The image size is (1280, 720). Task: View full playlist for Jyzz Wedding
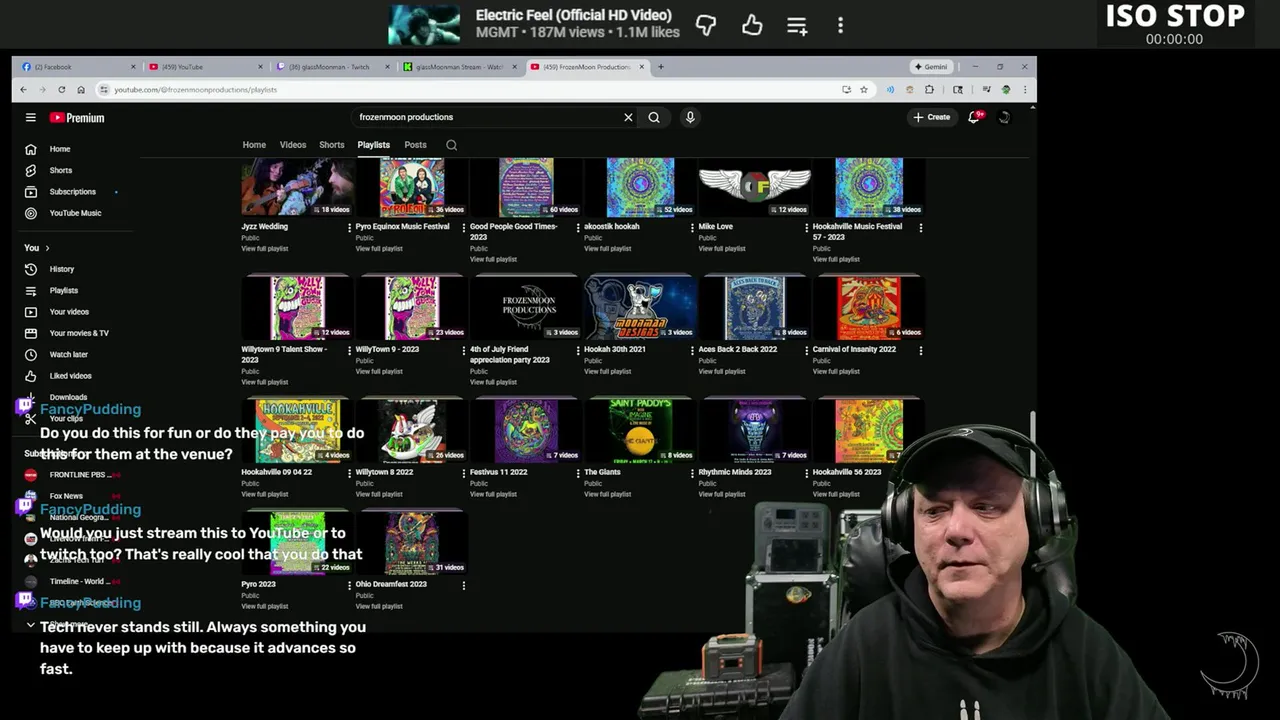pos(265,249)
